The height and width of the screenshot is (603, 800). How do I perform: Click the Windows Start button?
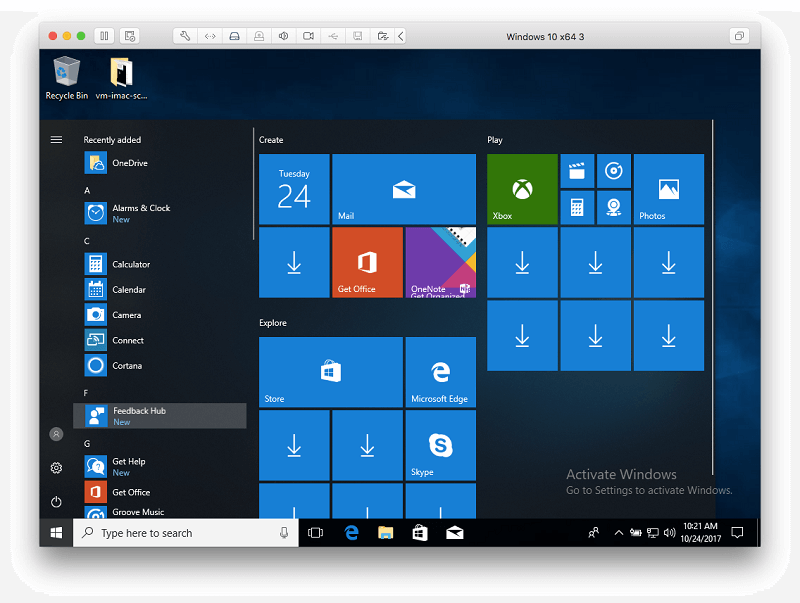[56, 533]
